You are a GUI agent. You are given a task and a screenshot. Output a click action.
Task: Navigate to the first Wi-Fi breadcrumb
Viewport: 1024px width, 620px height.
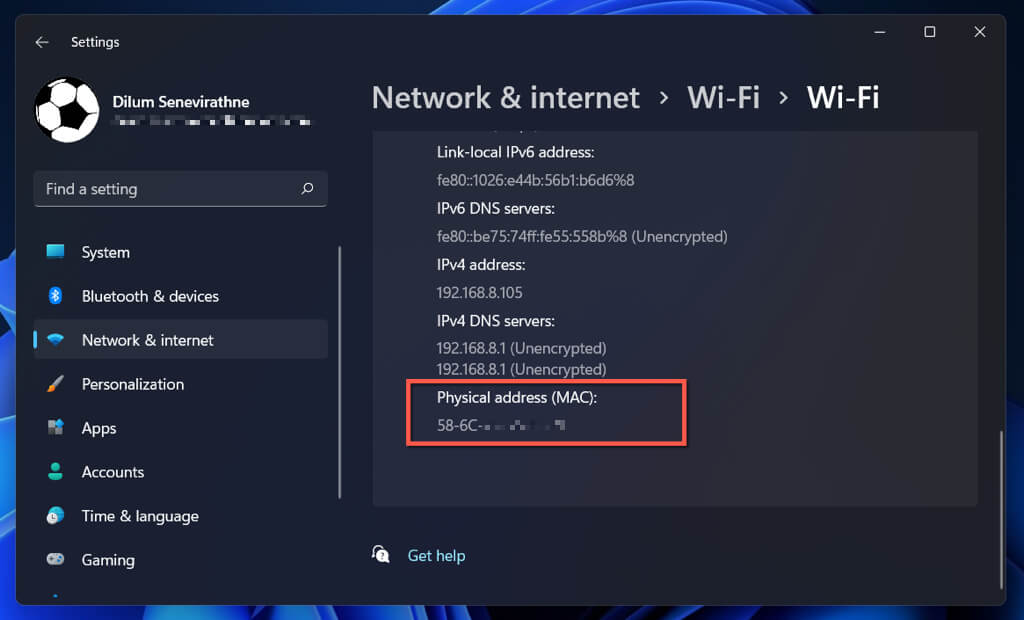pos(723,97)
